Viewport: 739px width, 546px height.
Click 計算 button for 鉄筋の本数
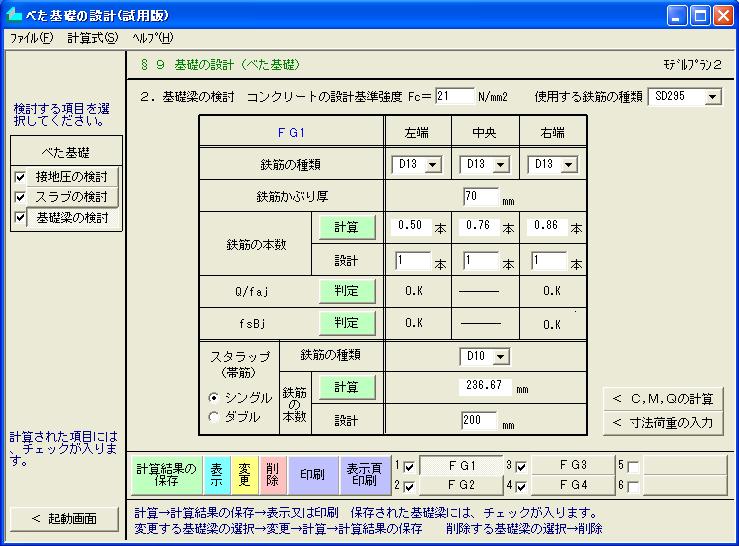346,227
